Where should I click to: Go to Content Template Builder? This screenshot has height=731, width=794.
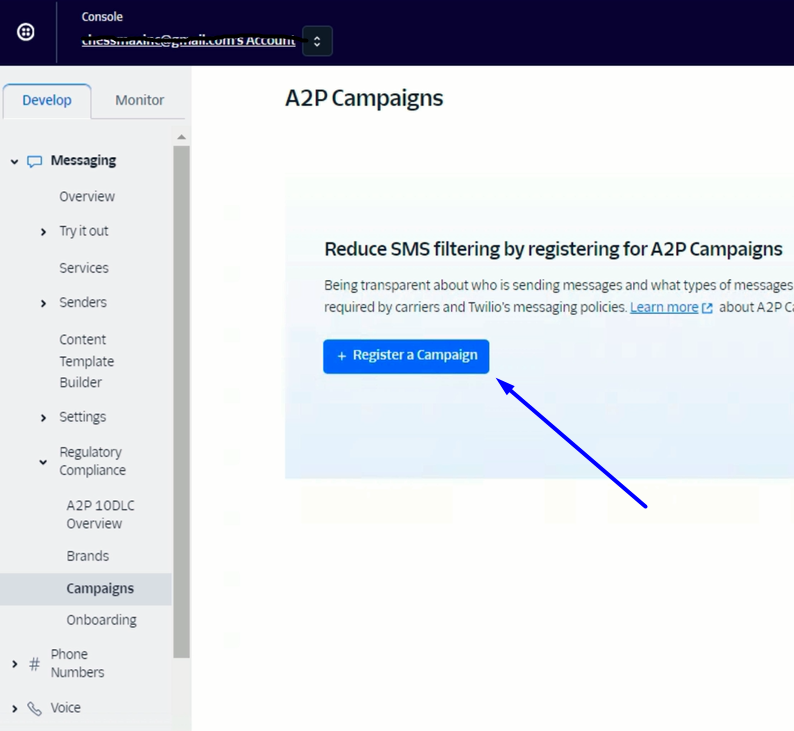click(x=86, y=361)
